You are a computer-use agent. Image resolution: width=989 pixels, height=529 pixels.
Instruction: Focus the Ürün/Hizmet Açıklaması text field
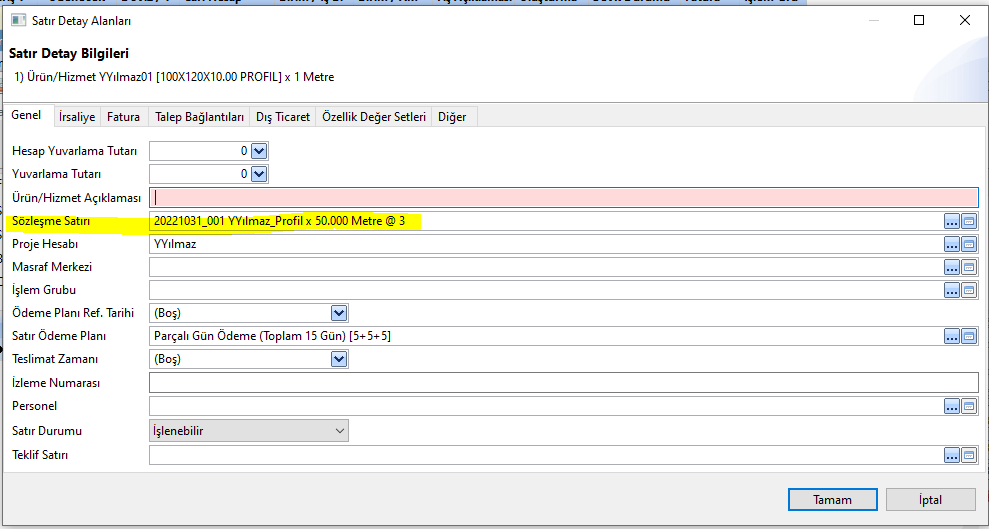pos(563,198)
